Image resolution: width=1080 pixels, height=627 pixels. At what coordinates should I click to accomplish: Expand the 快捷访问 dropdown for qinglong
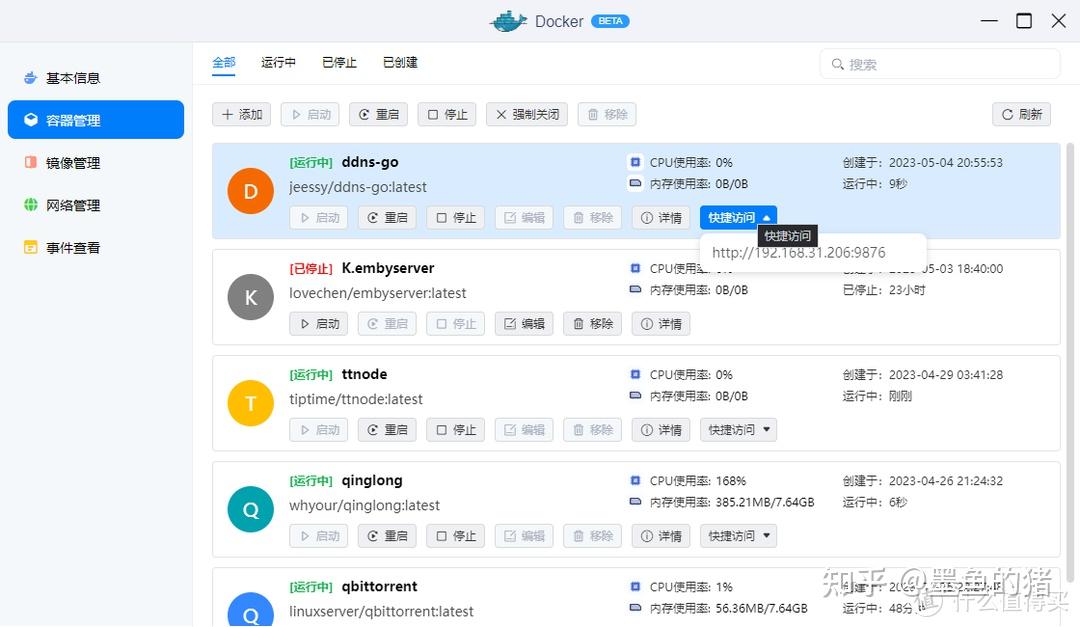(x=738, y=535)
